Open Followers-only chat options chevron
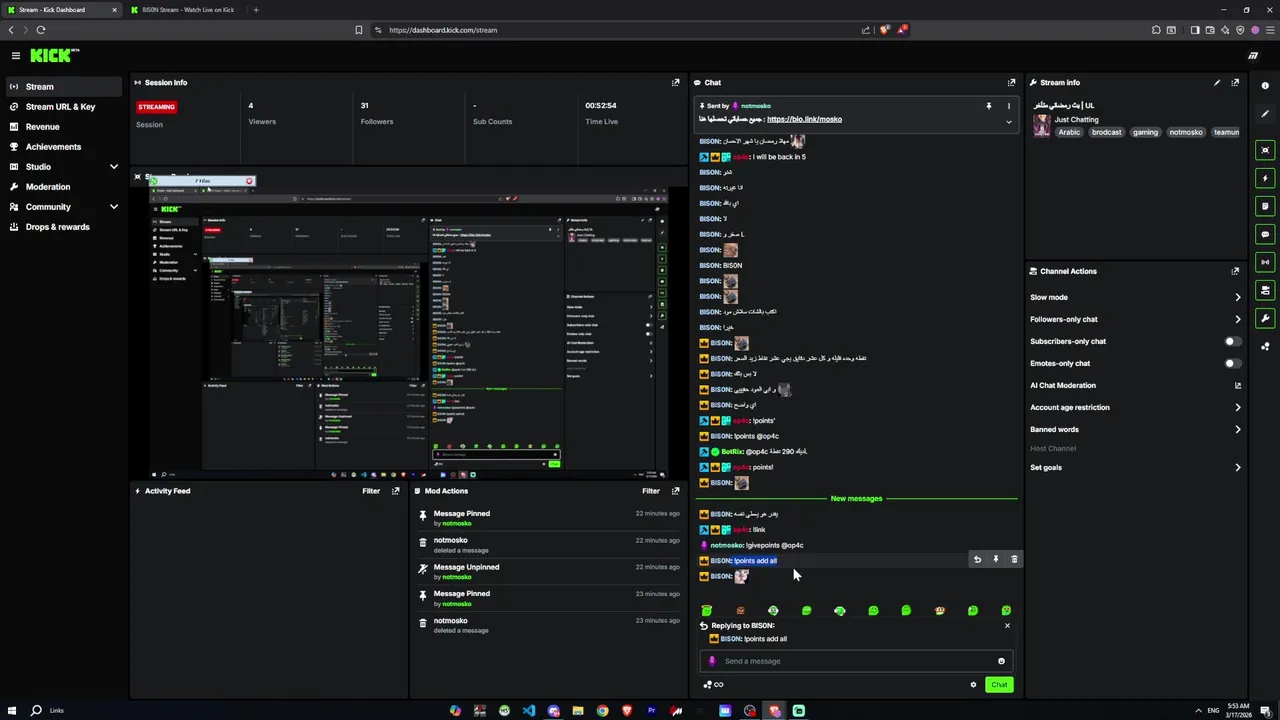The width and height of the screenshot is (1280, 720). [1237, 320]
